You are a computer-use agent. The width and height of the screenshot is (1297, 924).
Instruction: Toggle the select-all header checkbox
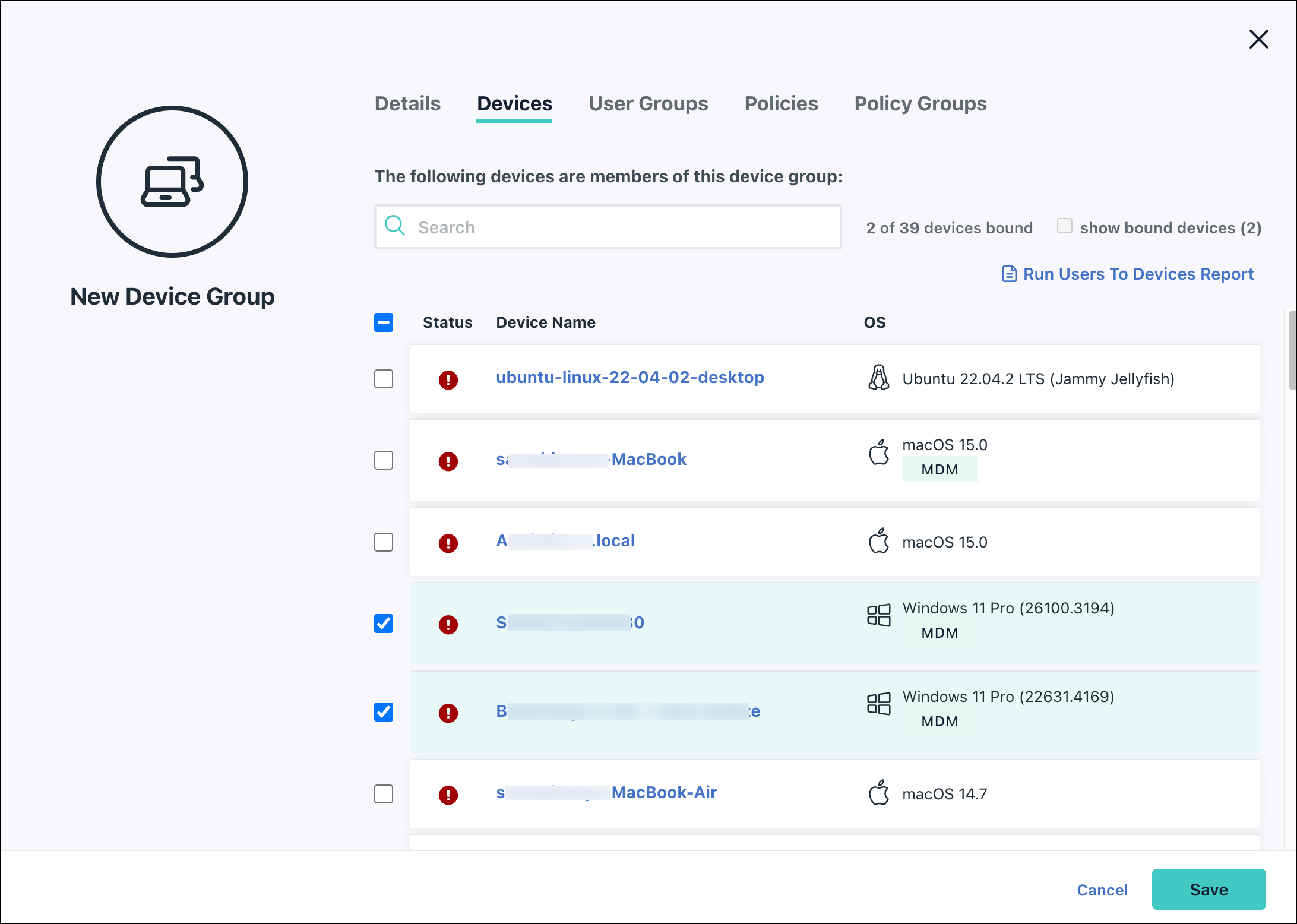click(x=384, y=322)
